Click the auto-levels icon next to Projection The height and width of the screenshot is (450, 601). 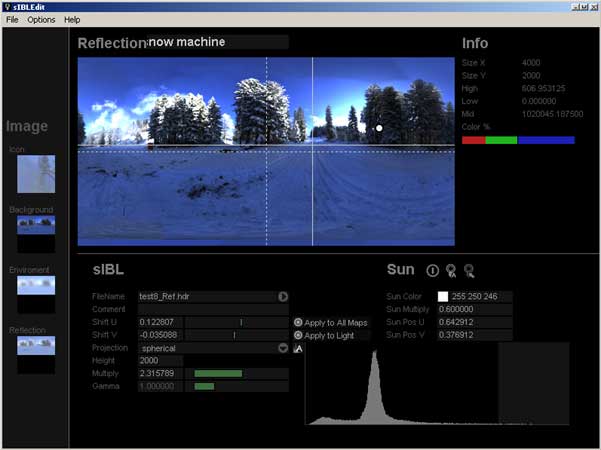pyautogui.click(x=298, y=348)
